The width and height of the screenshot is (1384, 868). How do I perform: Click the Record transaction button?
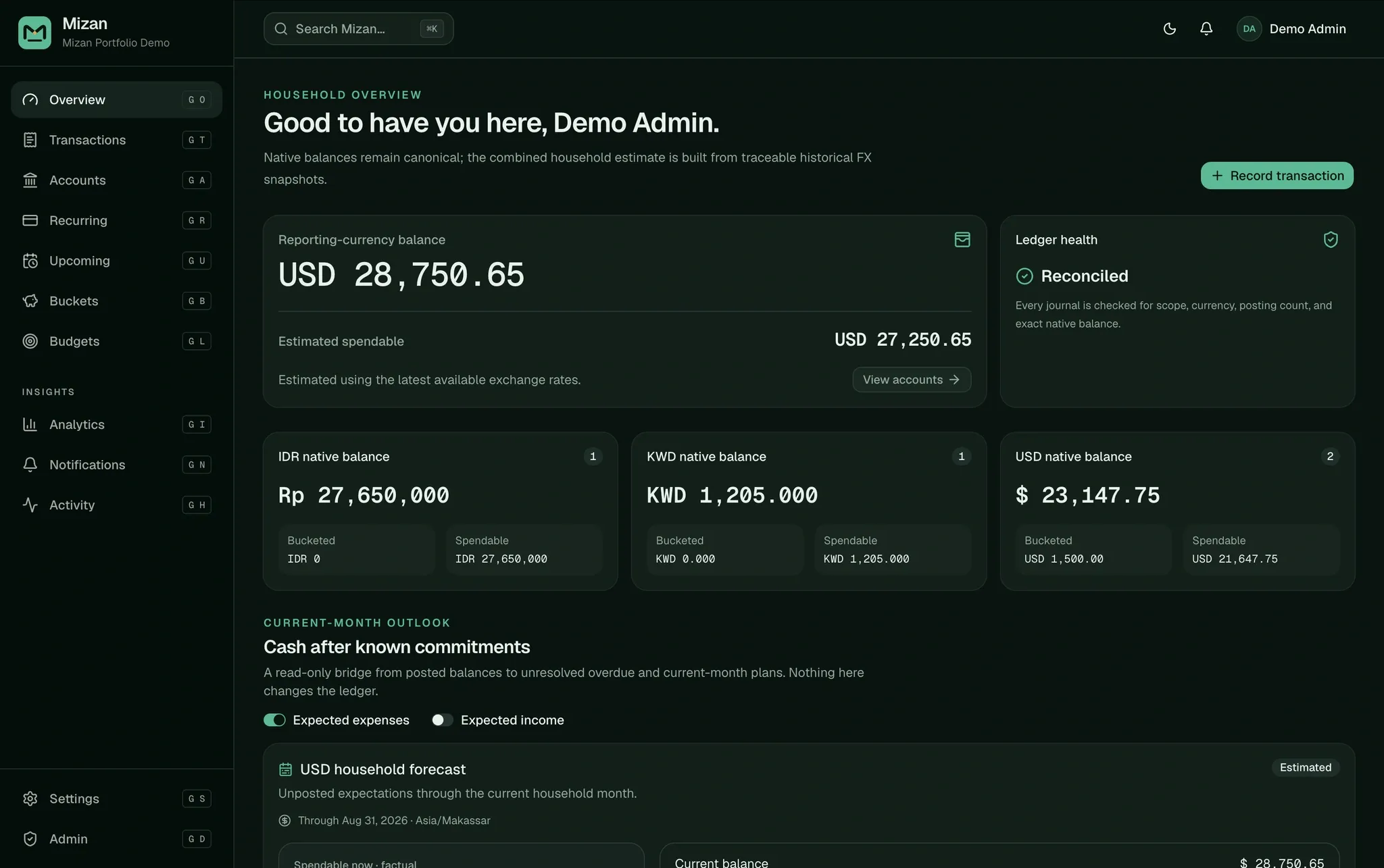pyautogui.click(x=1277, y=176)
